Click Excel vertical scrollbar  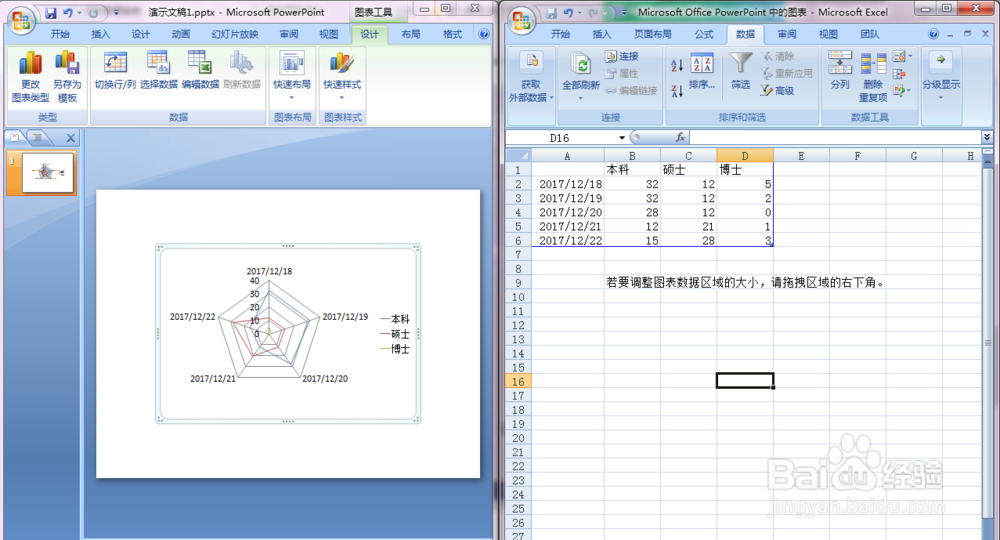tap(987, 344)
